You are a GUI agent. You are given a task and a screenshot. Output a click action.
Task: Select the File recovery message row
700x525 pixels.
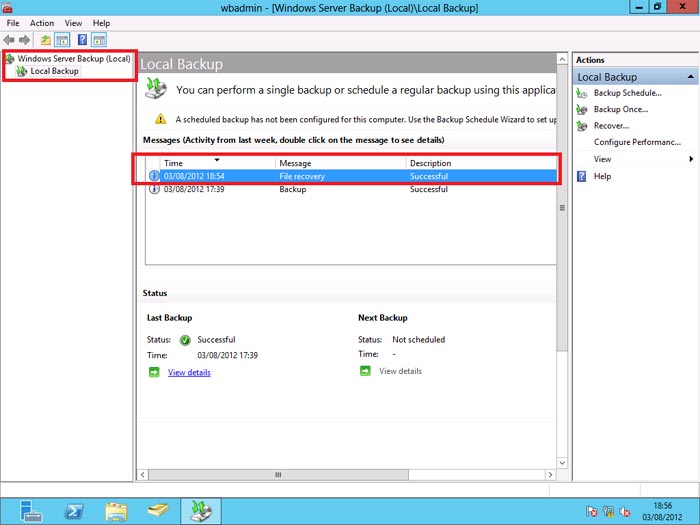(x=352, y=176)
